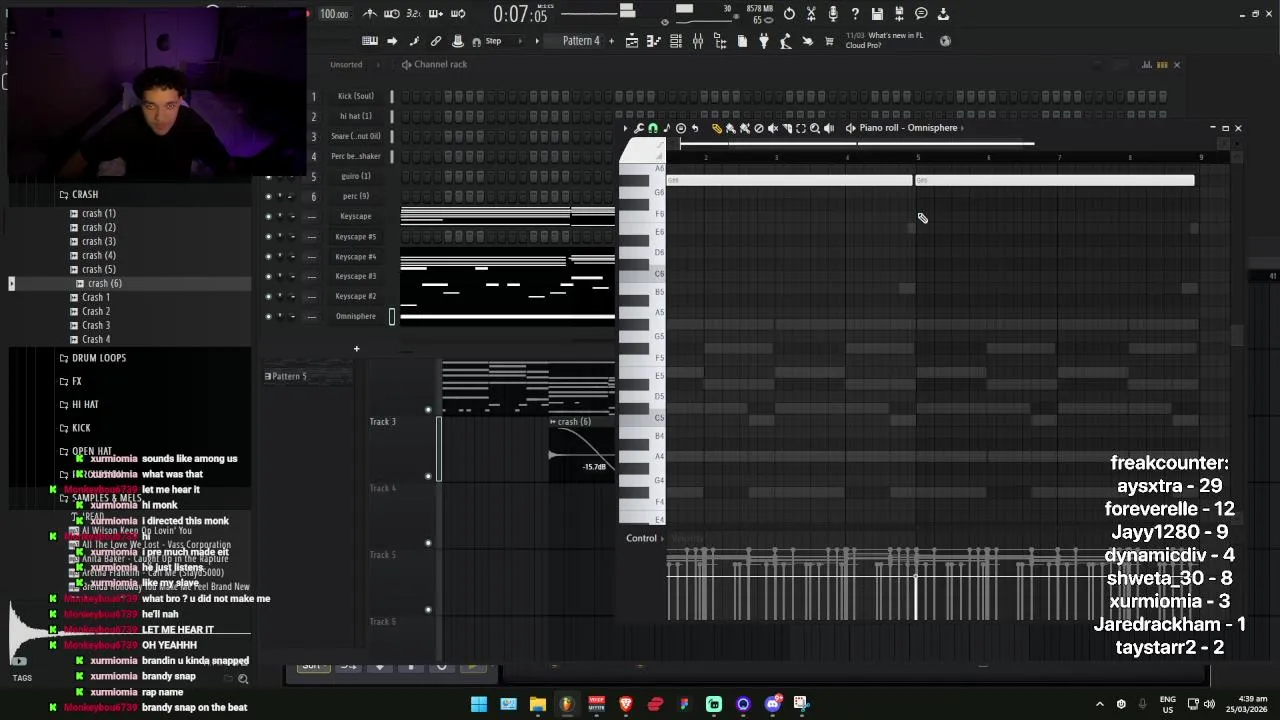The image size is (1280, 720).
Task: Toggle Omnisphere channel select indicator
Action: 392,316
